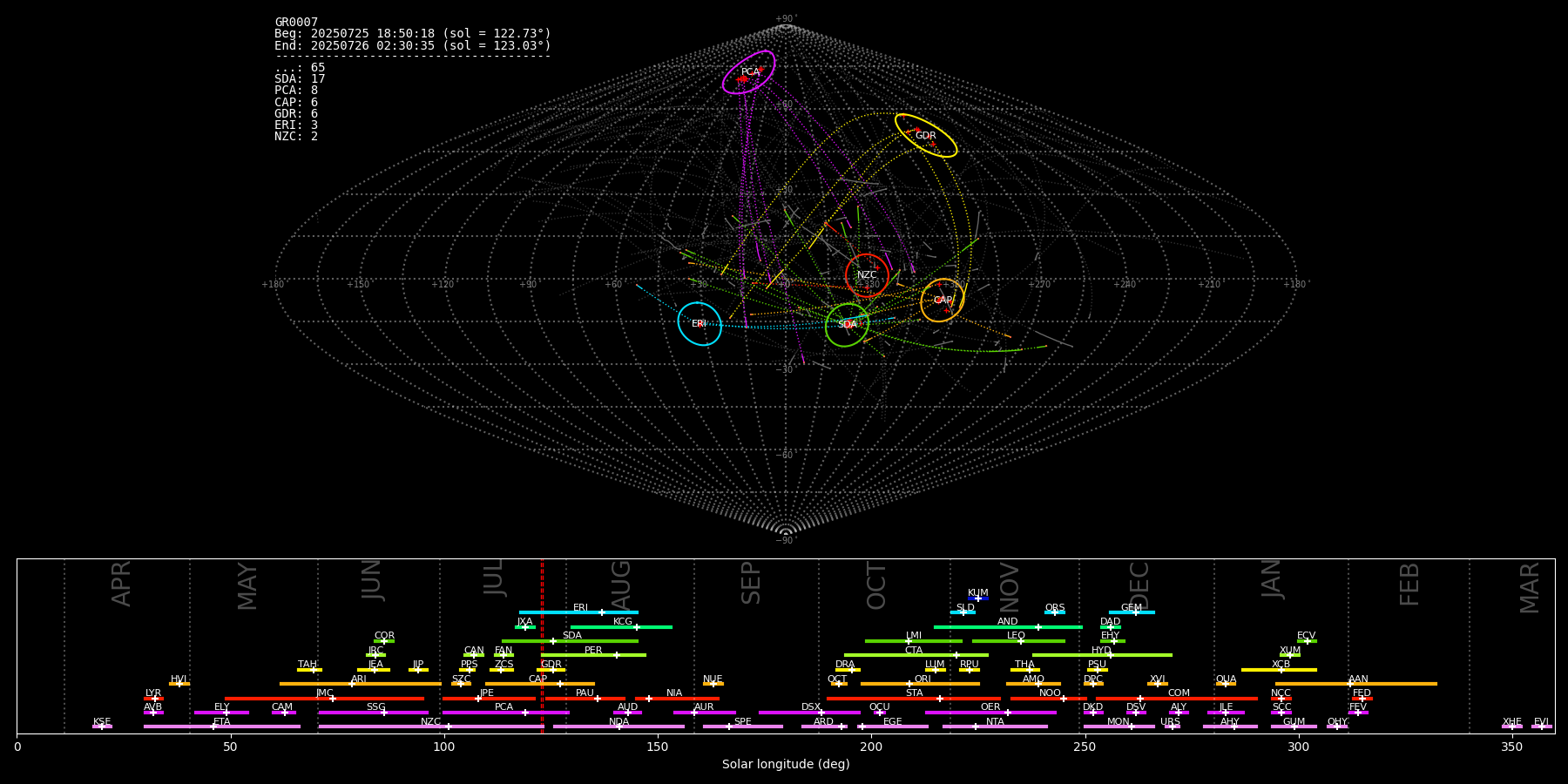Click the LEO shower bar in timeline
The image size is (1568, 784).
click(1018, 641)
